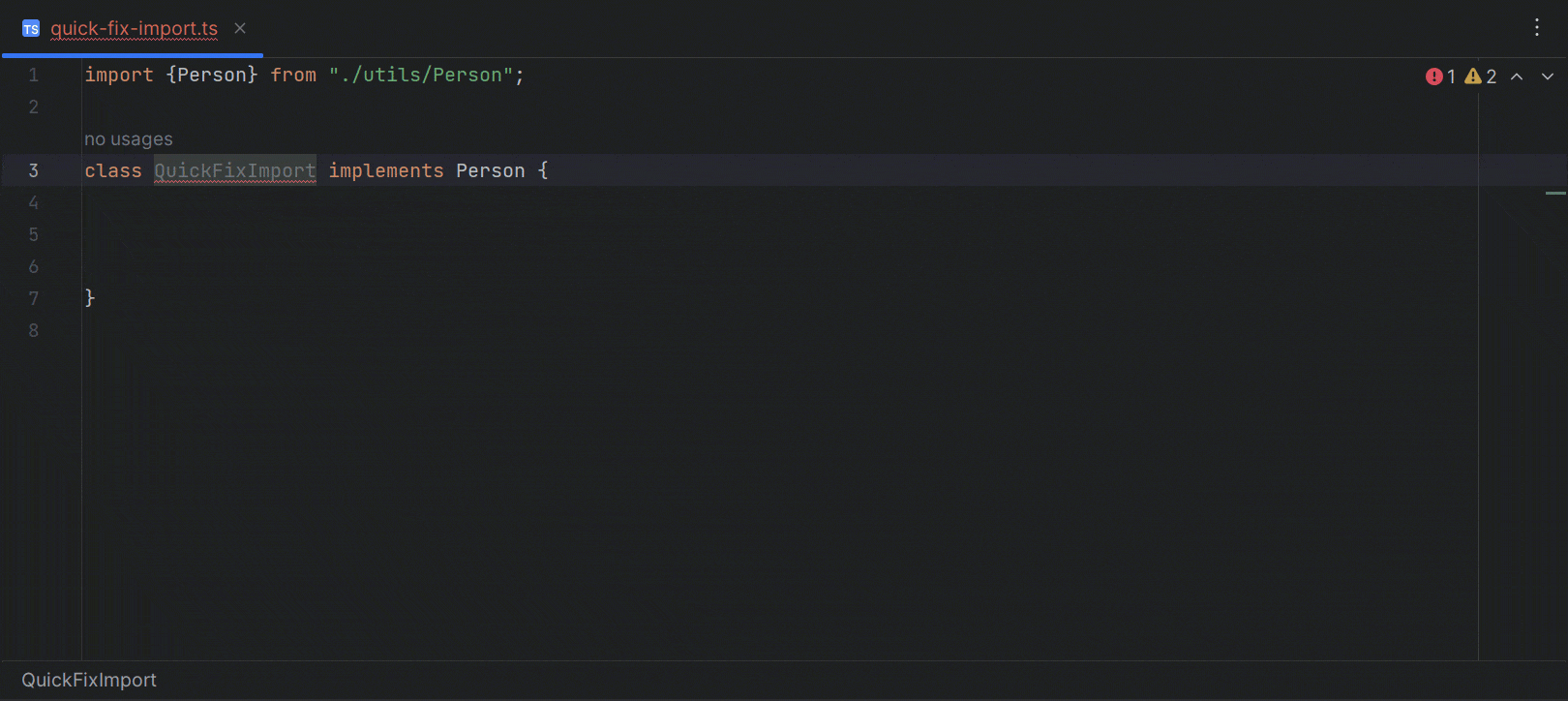Screen dimensions: 1568x701
Task: Close the quick-fix-import.ts tab
Action: coord(239,28)
